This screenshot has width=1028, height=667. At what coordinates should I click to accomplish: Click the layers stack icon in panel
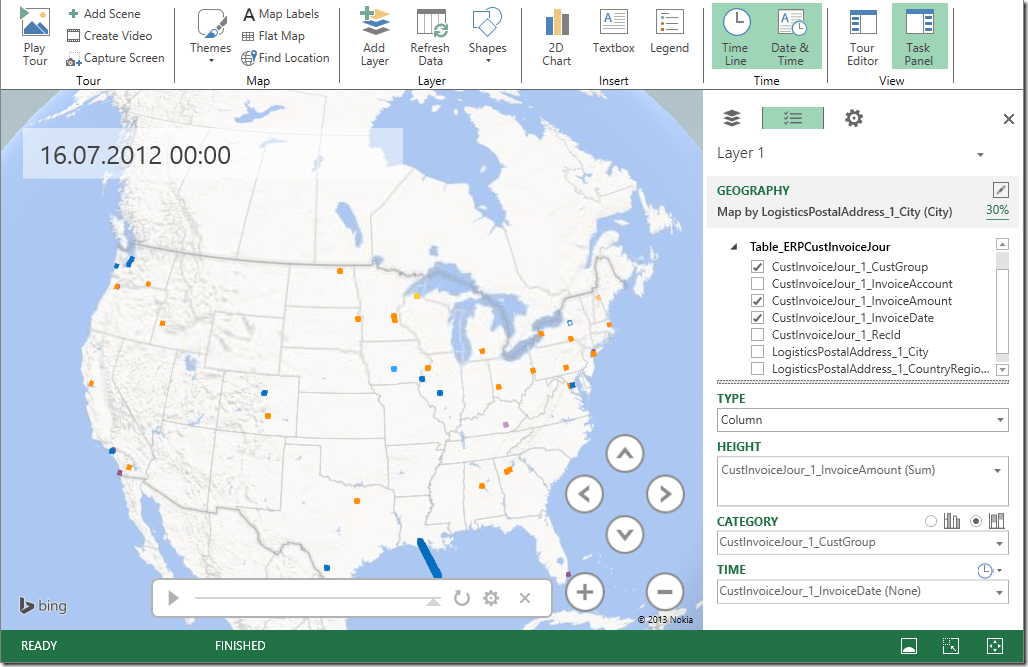click(x=732, y=119)
